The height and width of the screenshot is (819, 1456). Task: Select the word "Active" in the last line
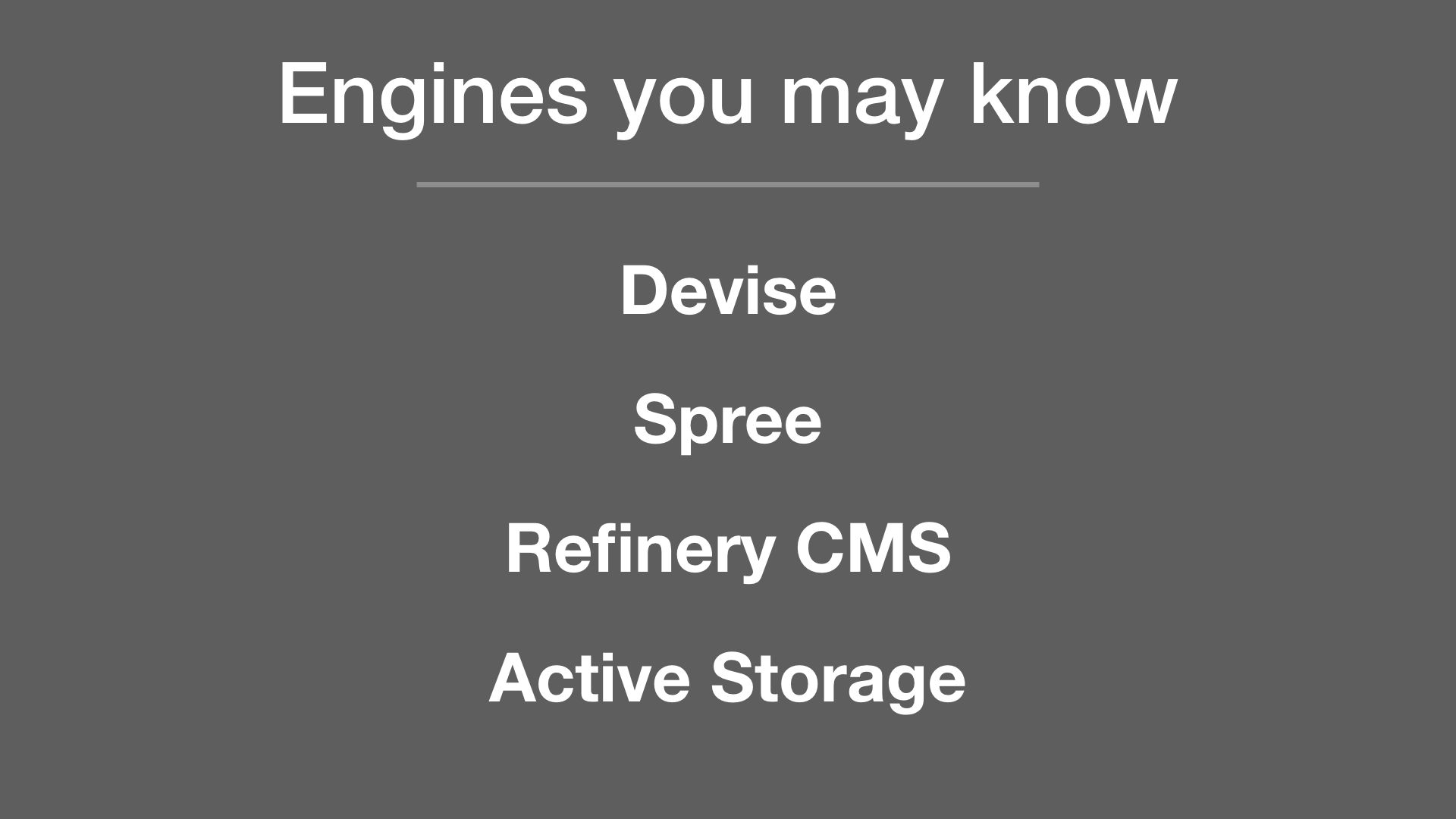(x=589, y=678)
